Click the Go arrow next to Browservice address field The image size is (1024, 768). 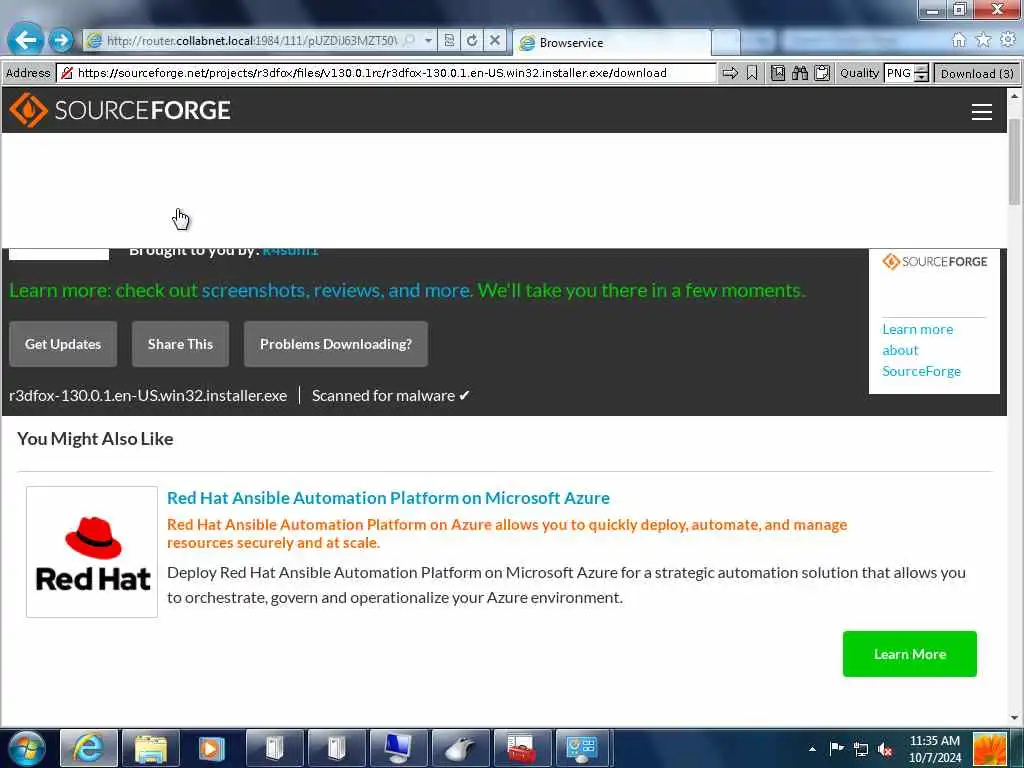coord(730,73)
